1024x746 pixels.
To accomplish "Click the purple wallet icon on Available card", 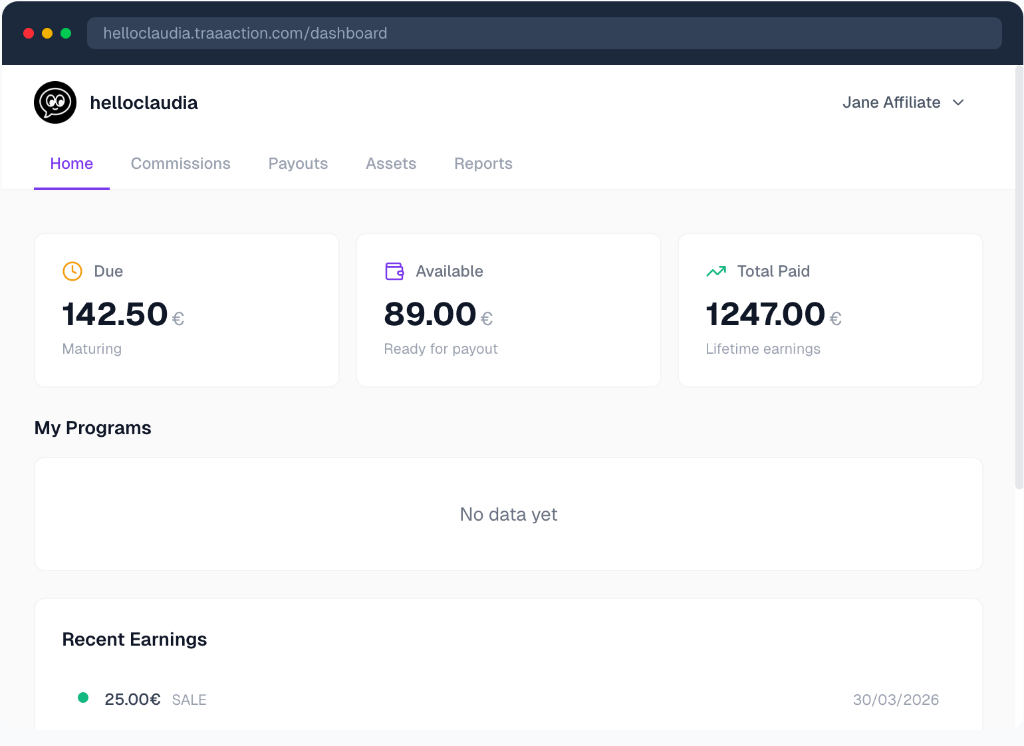I will 393,270.
